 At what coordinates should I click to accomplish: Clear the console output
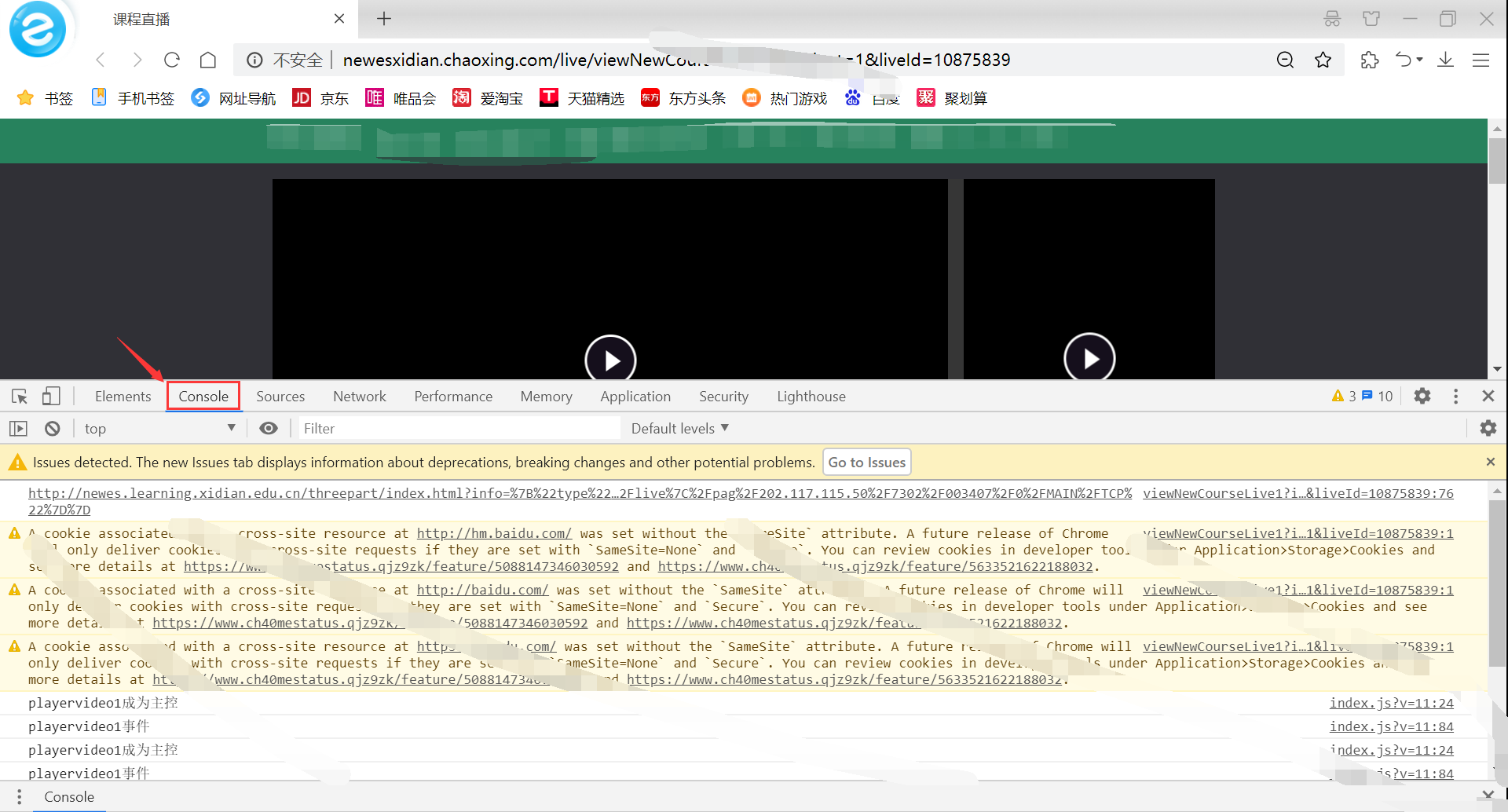(52, 429)
